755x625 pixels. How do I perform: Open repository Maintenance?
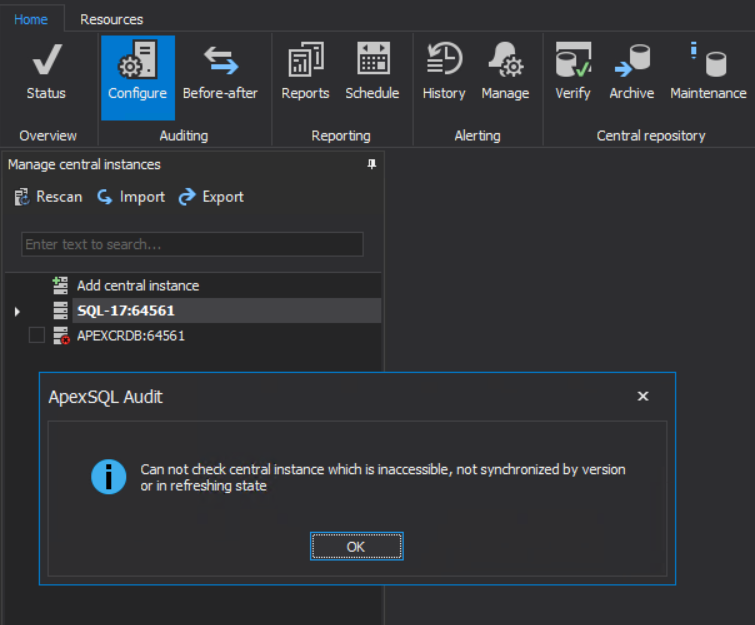click(x=708, y=72)
